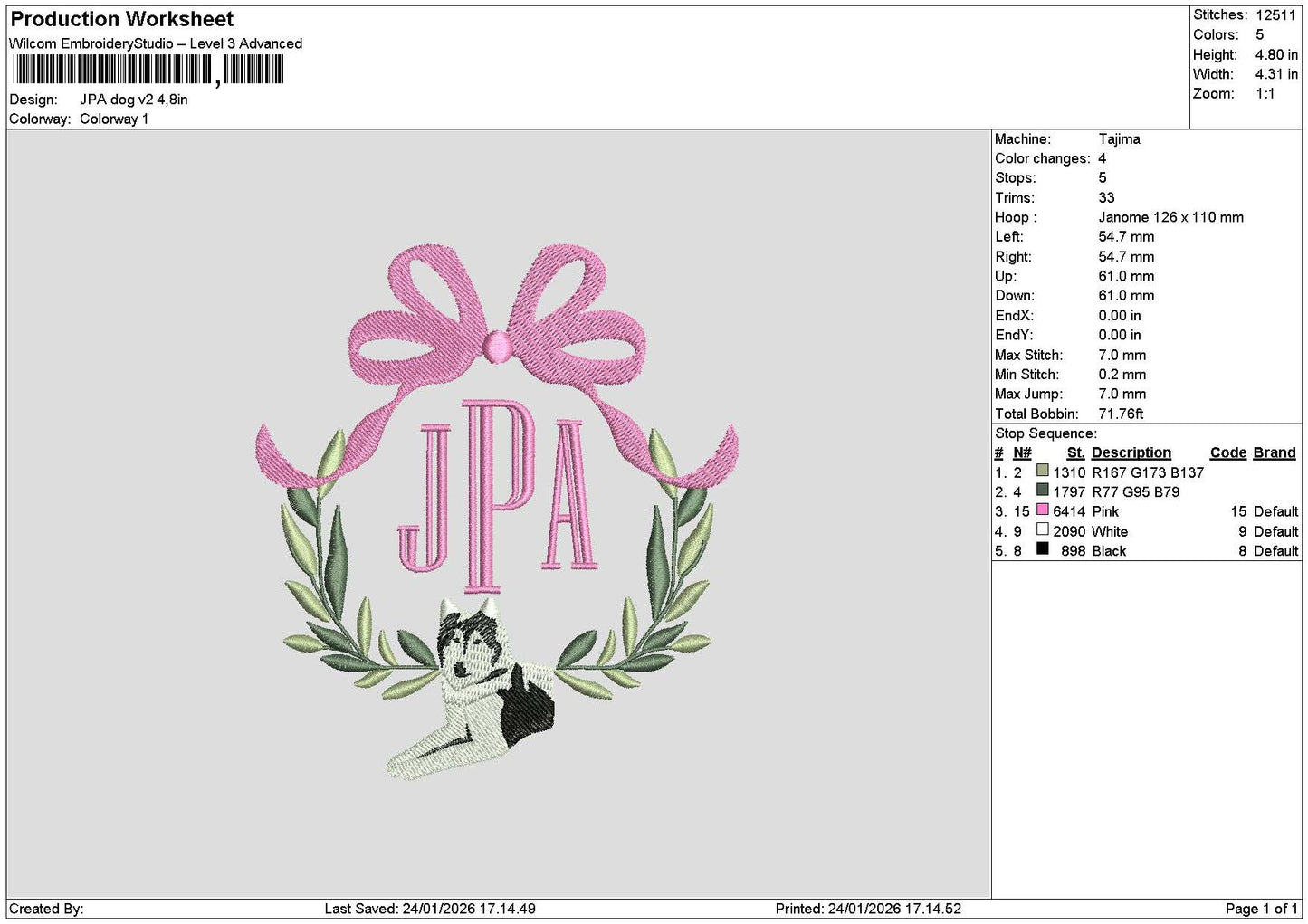Select the Black thread color swatch

click(1042, 549)
